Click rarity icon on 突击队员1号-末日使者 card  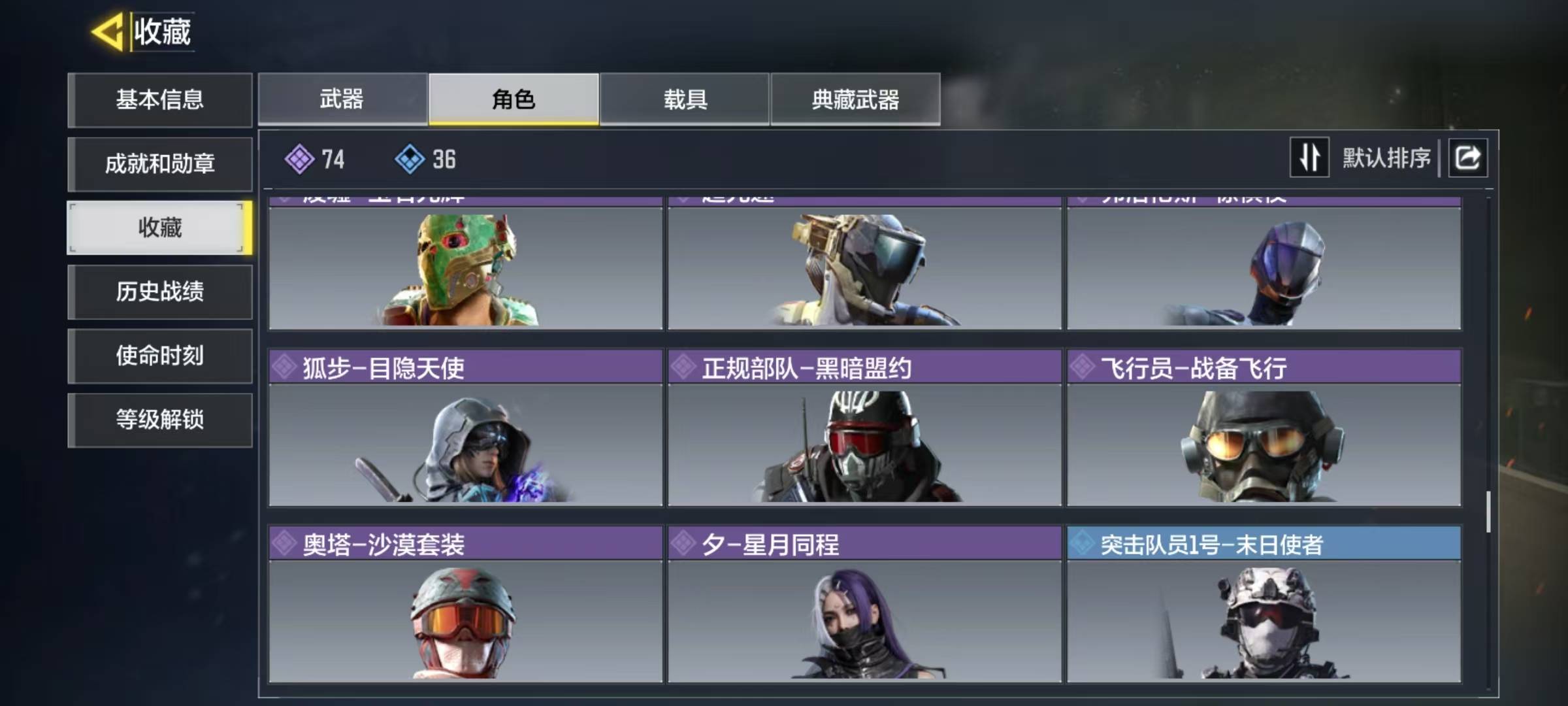point(1083,543)
